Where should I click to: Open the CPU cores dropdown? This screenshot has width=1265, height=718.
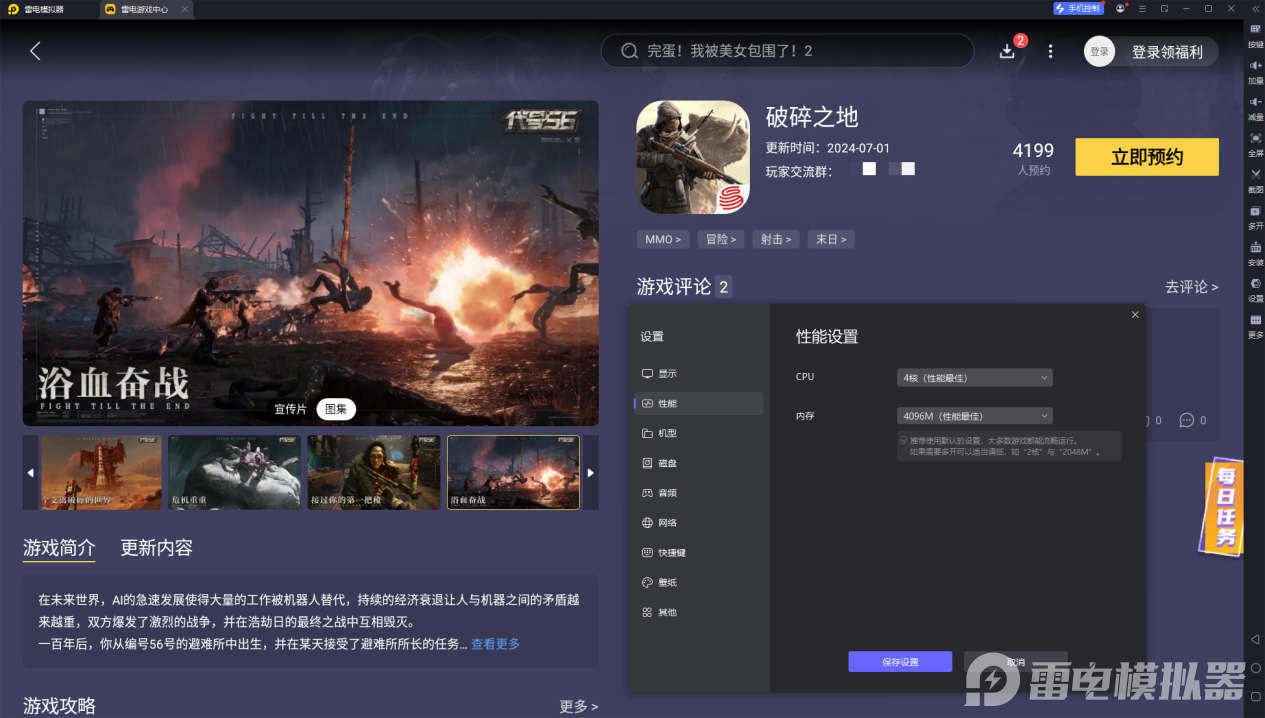tap(973, 377)
